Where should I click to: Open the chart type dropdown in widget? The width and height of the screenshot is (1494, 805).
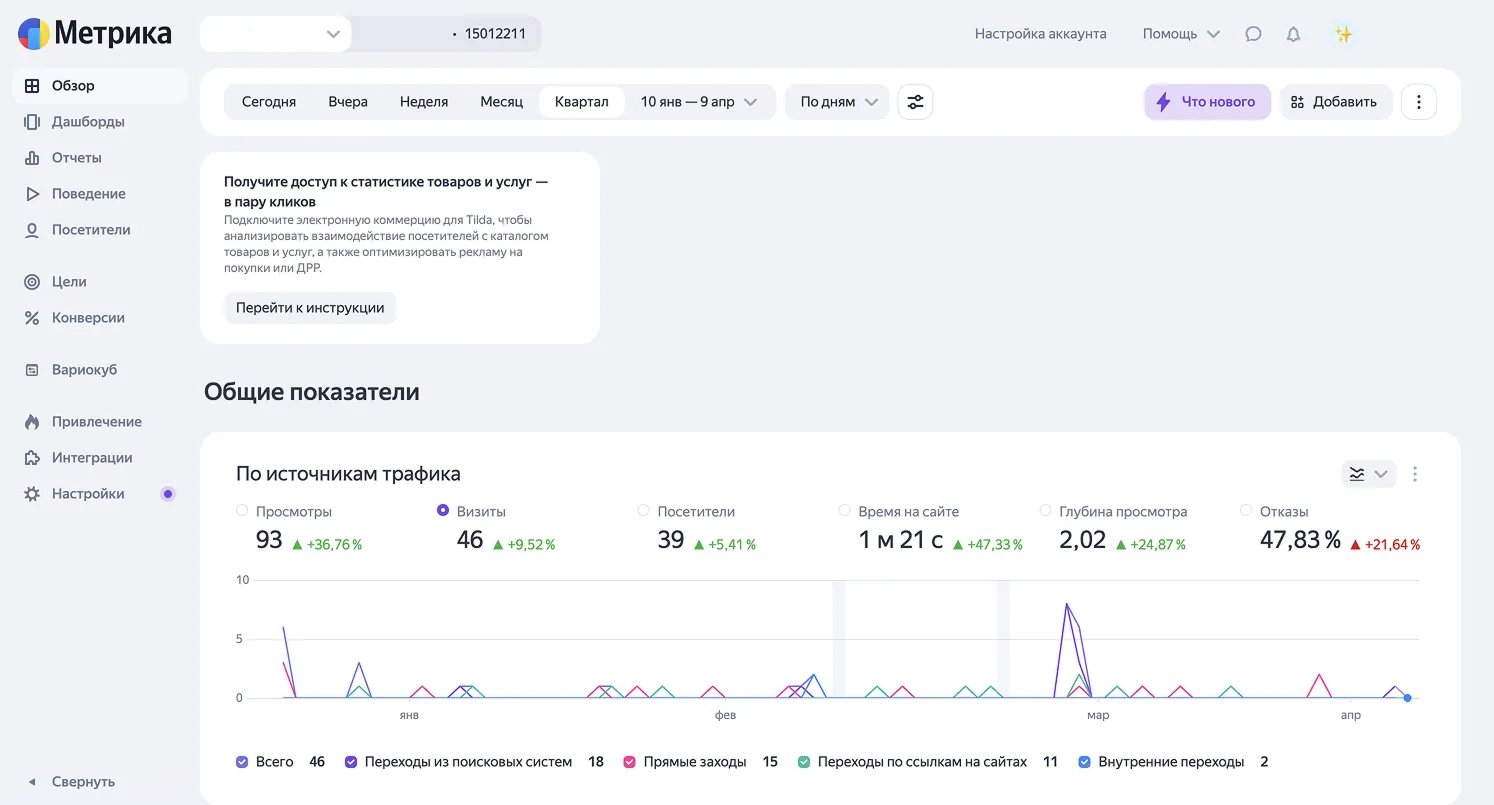(x=1368, y=474)
